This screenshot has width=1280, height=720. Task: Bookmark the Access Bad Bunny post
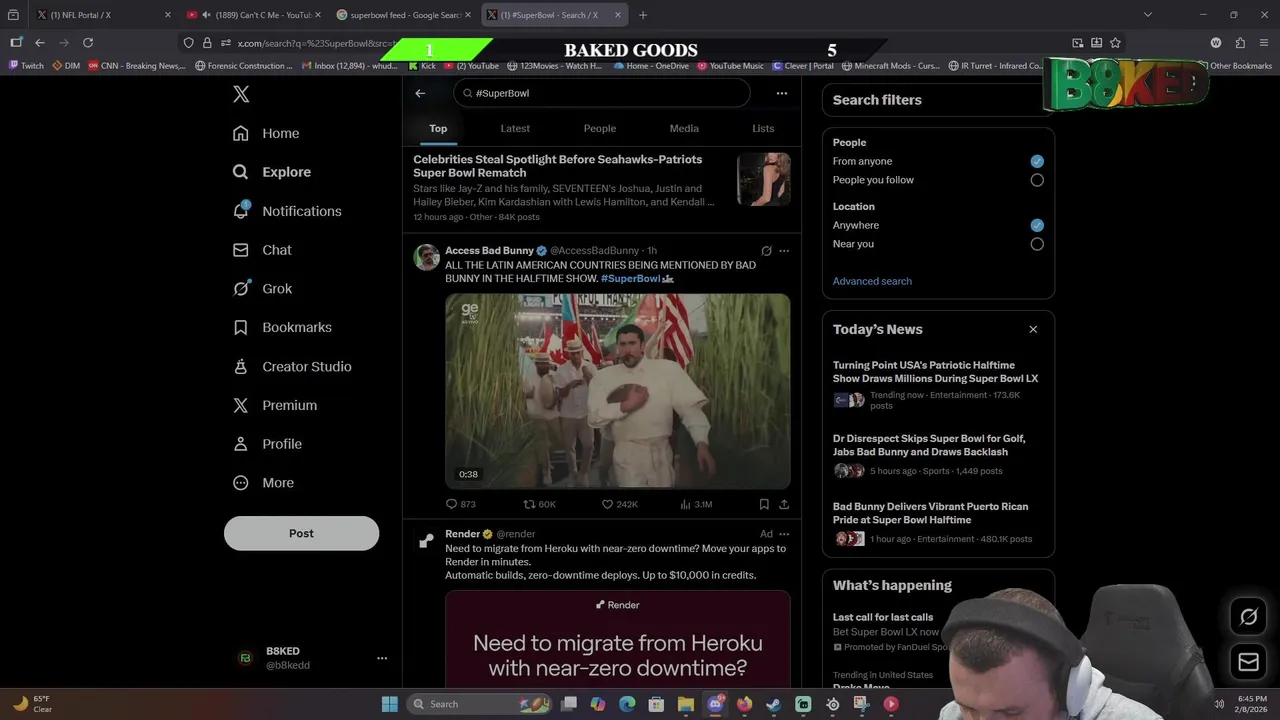[x=764, y=504]
